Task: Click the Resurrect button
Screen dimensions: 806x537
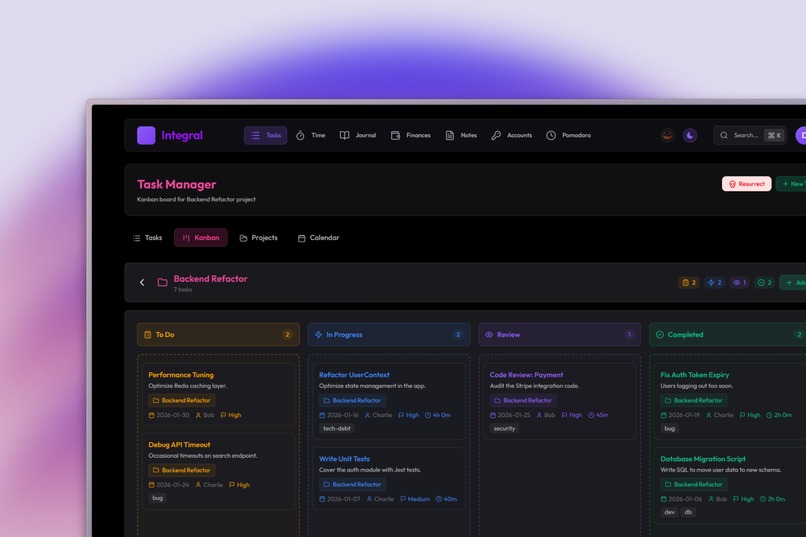Action: click(746, 184)
